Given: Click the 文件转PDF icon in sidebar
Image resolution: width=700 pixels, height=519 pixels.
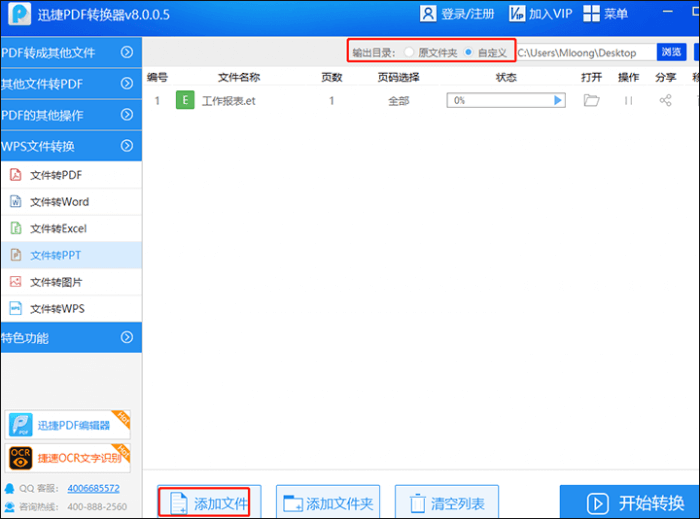Looking at the screenshot, I should [x=16, y=174].
